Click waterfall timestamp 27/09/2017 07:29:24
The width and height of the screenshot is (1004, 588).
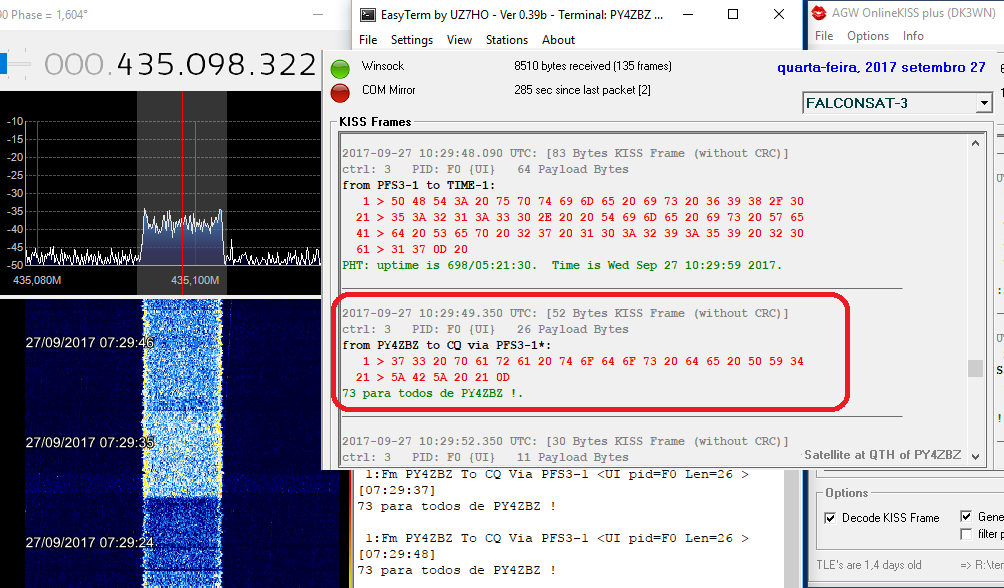pyautogui.click(x=90, y=543)
